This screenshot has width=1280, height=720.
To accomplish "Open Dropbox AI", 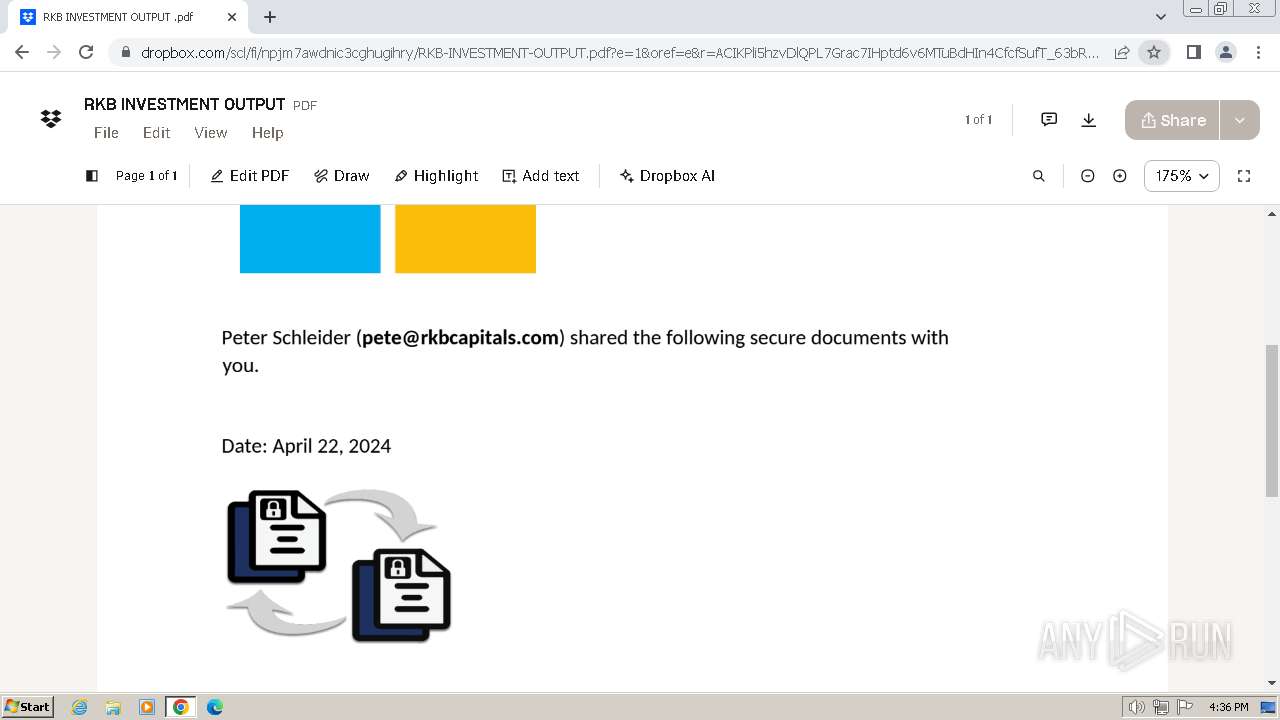I will [667, 176].
